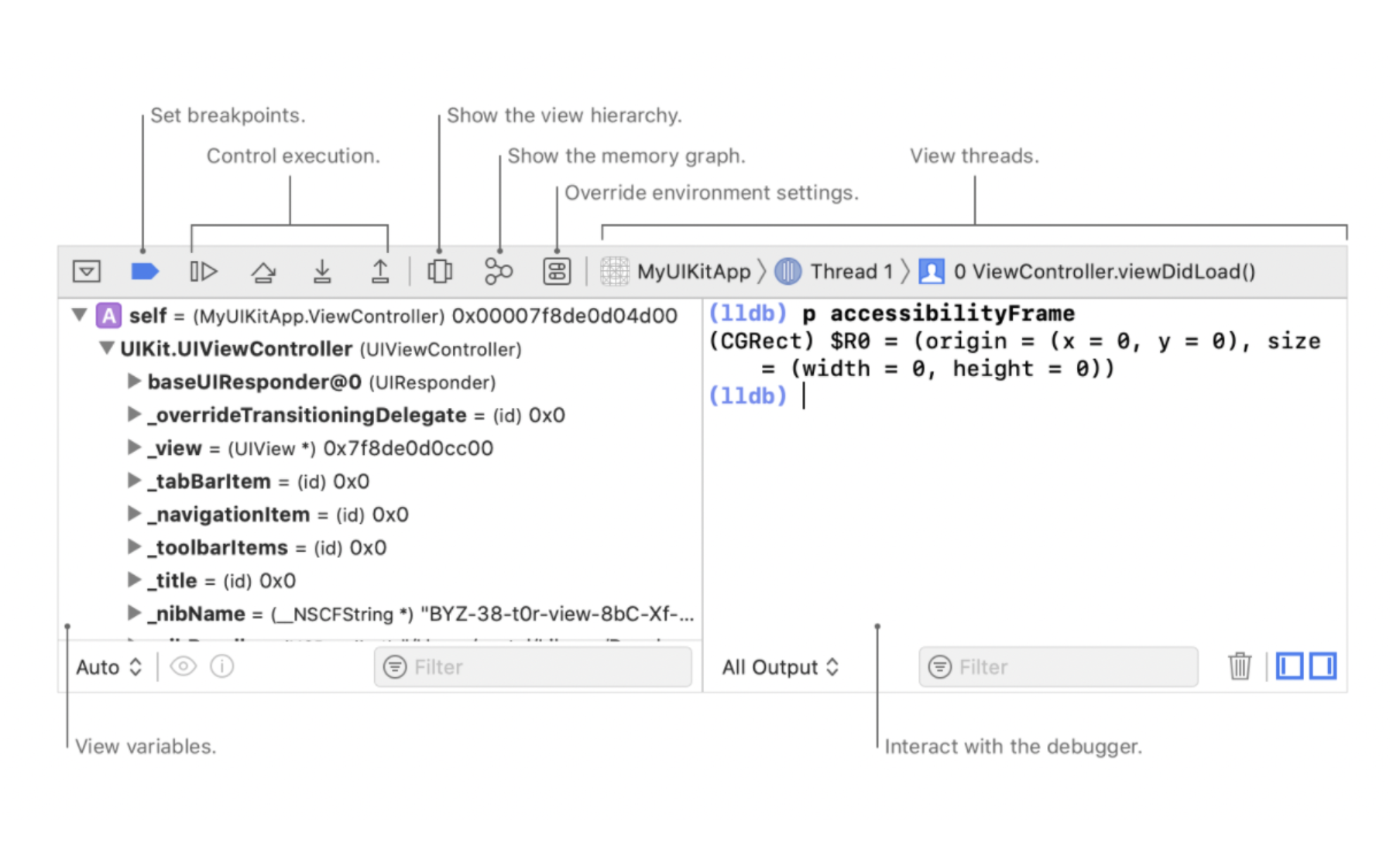Viewport: 1400px width, 842px height.
Task: Expand the _toolbarItems variable
Action: (x=134, y=546)
